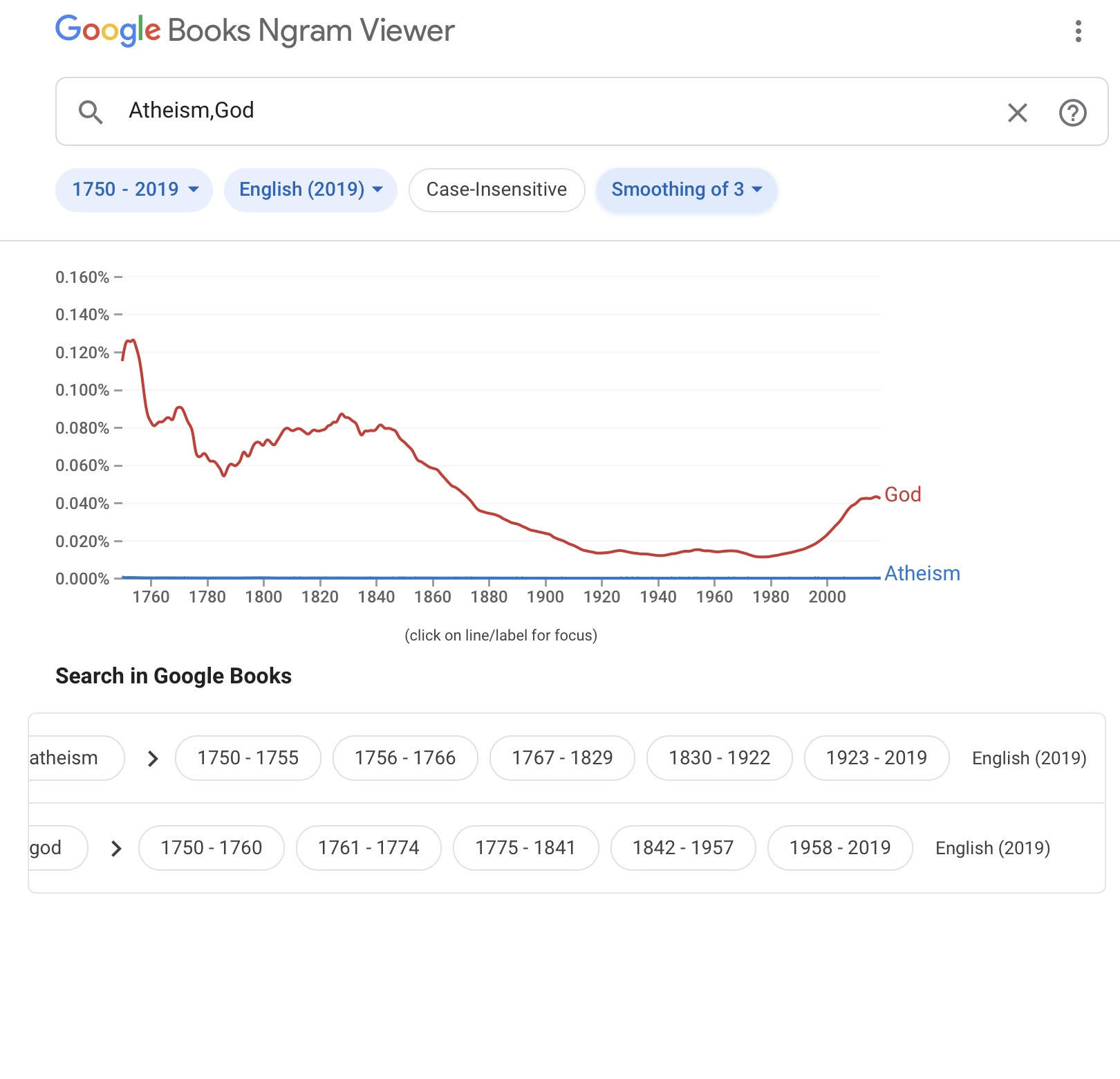Click the Google Books Ngram Viewer logo

point(255,30)
